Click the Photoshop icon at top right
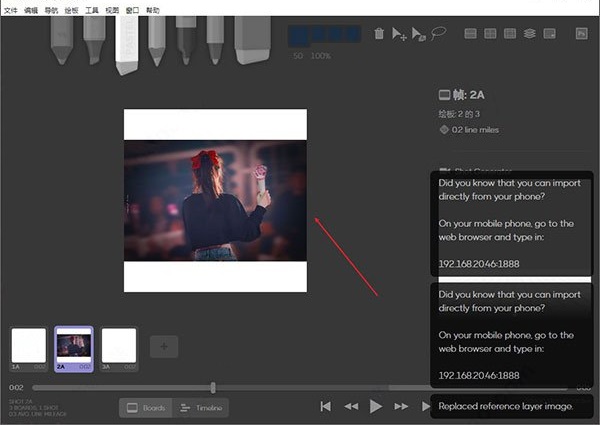 [x=581, y=34]
